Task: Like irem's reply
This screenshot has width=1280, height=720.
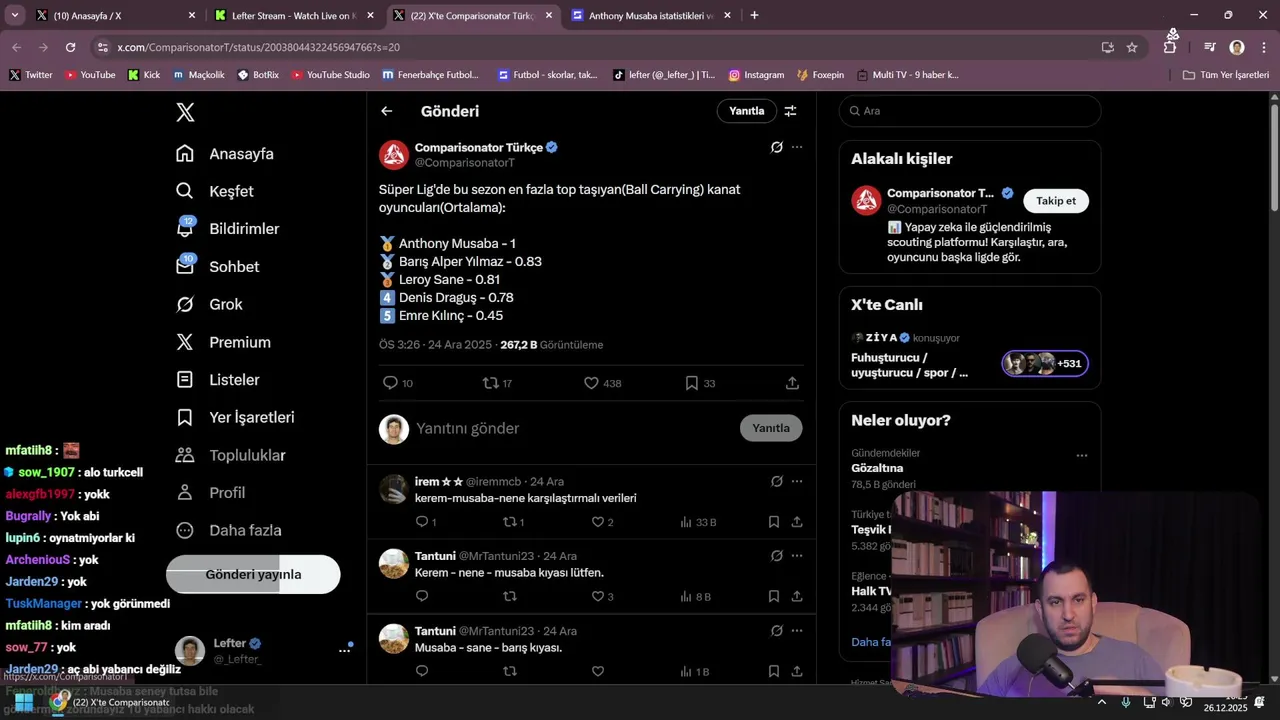Action: [598, 522]
